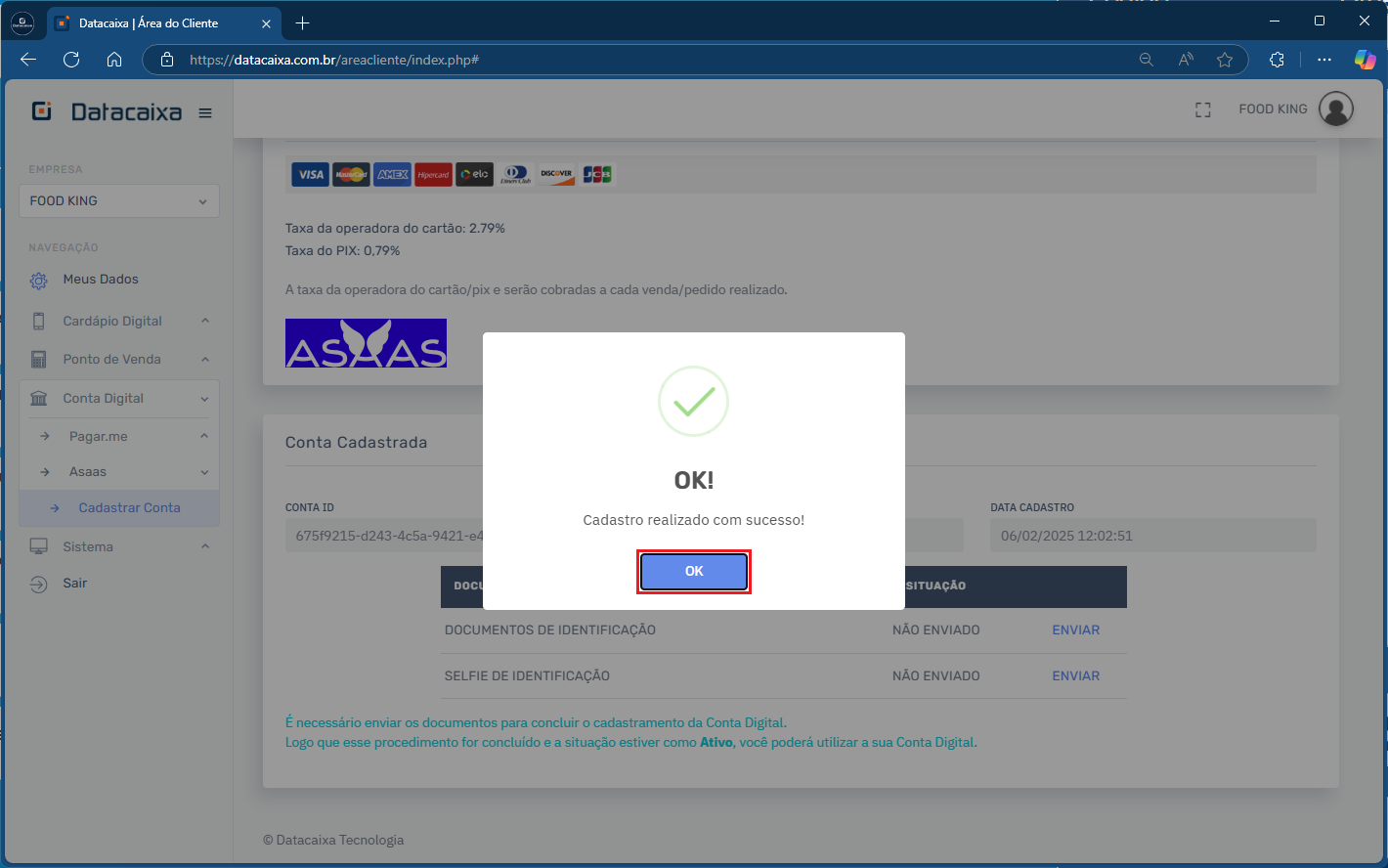Open the FOOD KING empresa dropdown

pyautogui.click(x=118, y=201)
